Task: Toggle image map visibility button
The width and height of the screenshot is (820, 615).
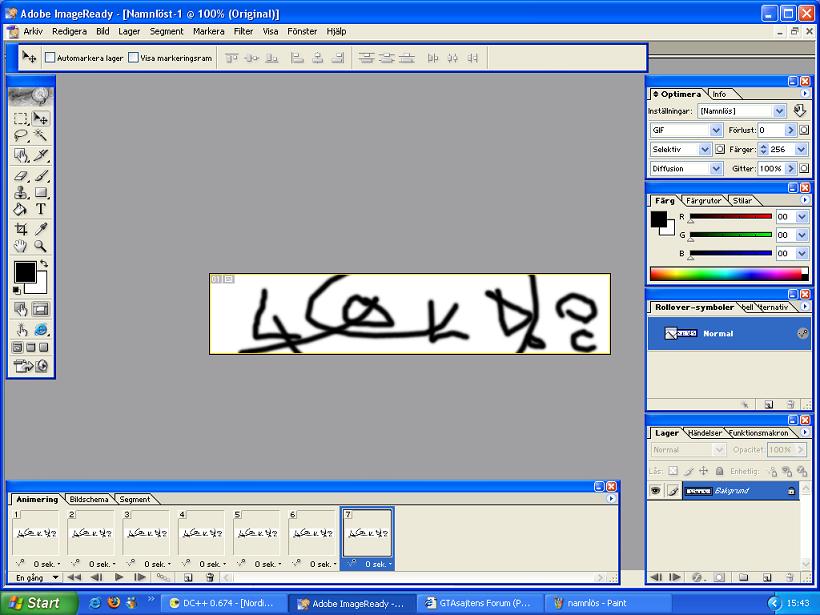Action: (21, 310)
